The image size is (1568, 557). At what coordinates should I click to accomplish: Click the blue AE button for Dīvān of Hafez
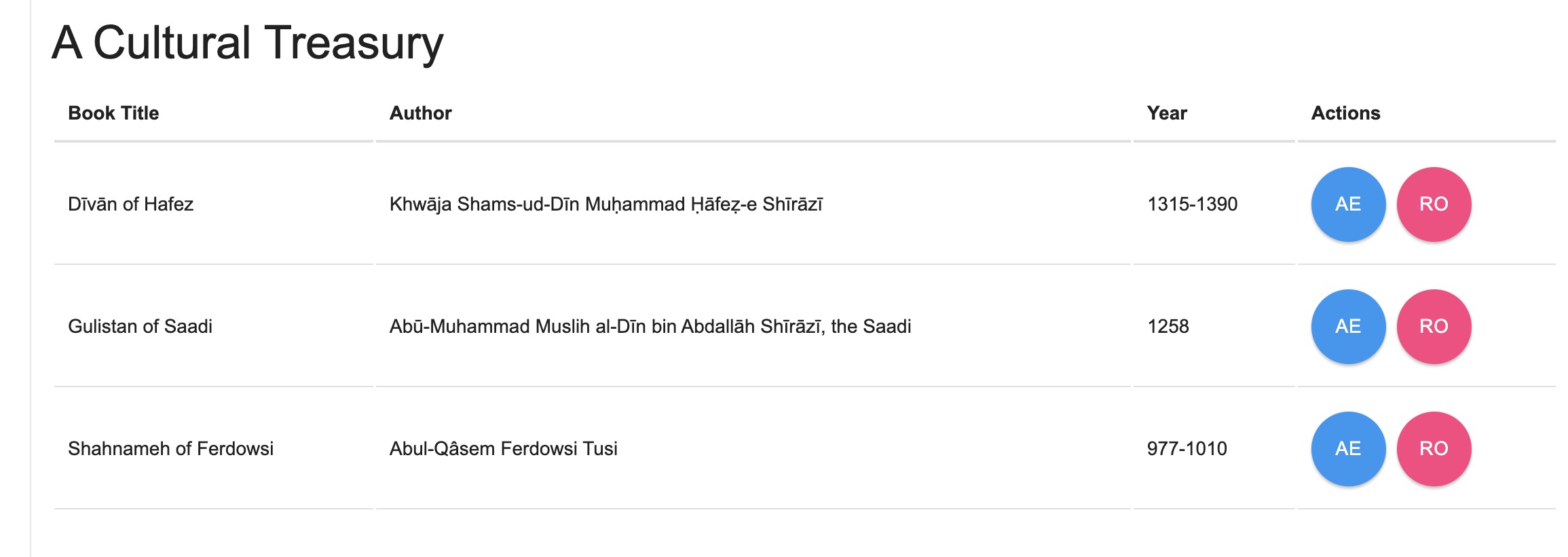click(x=1348, y=204)
